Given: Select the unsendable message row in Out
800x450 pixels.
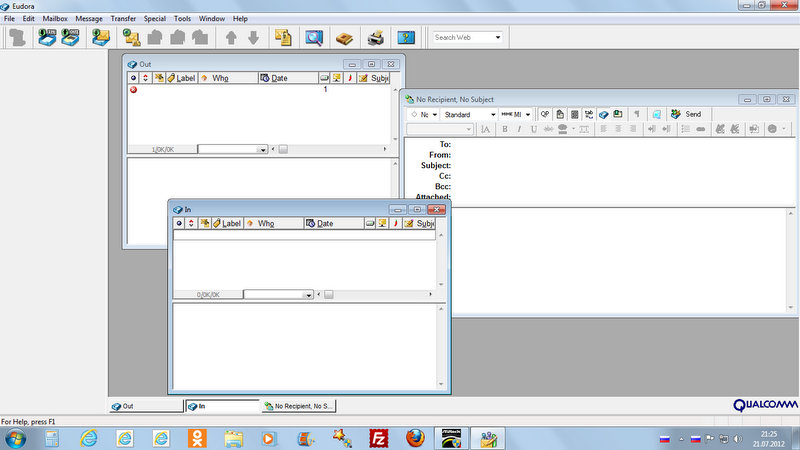Looking at the screenshot, I should 259,90.
